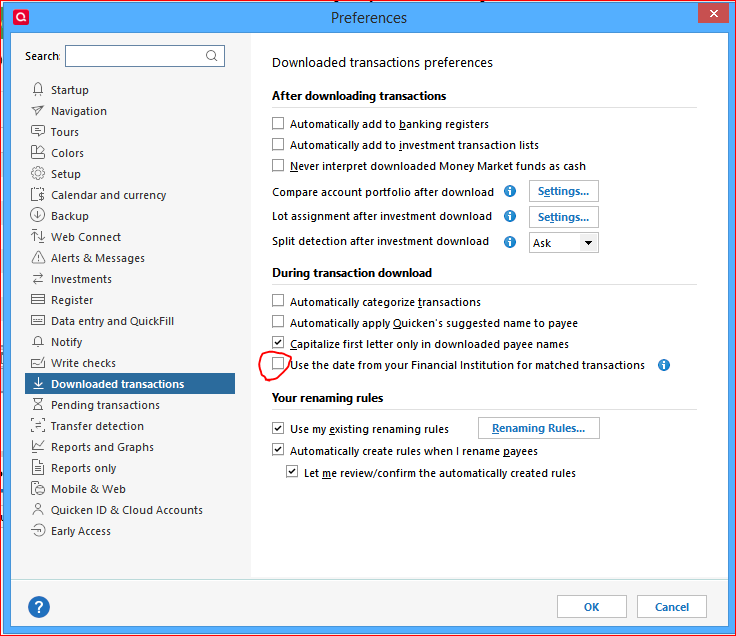Open Settings for Compare account portfolio
This screenshot has width=736, height=636.
coord(563,191)
